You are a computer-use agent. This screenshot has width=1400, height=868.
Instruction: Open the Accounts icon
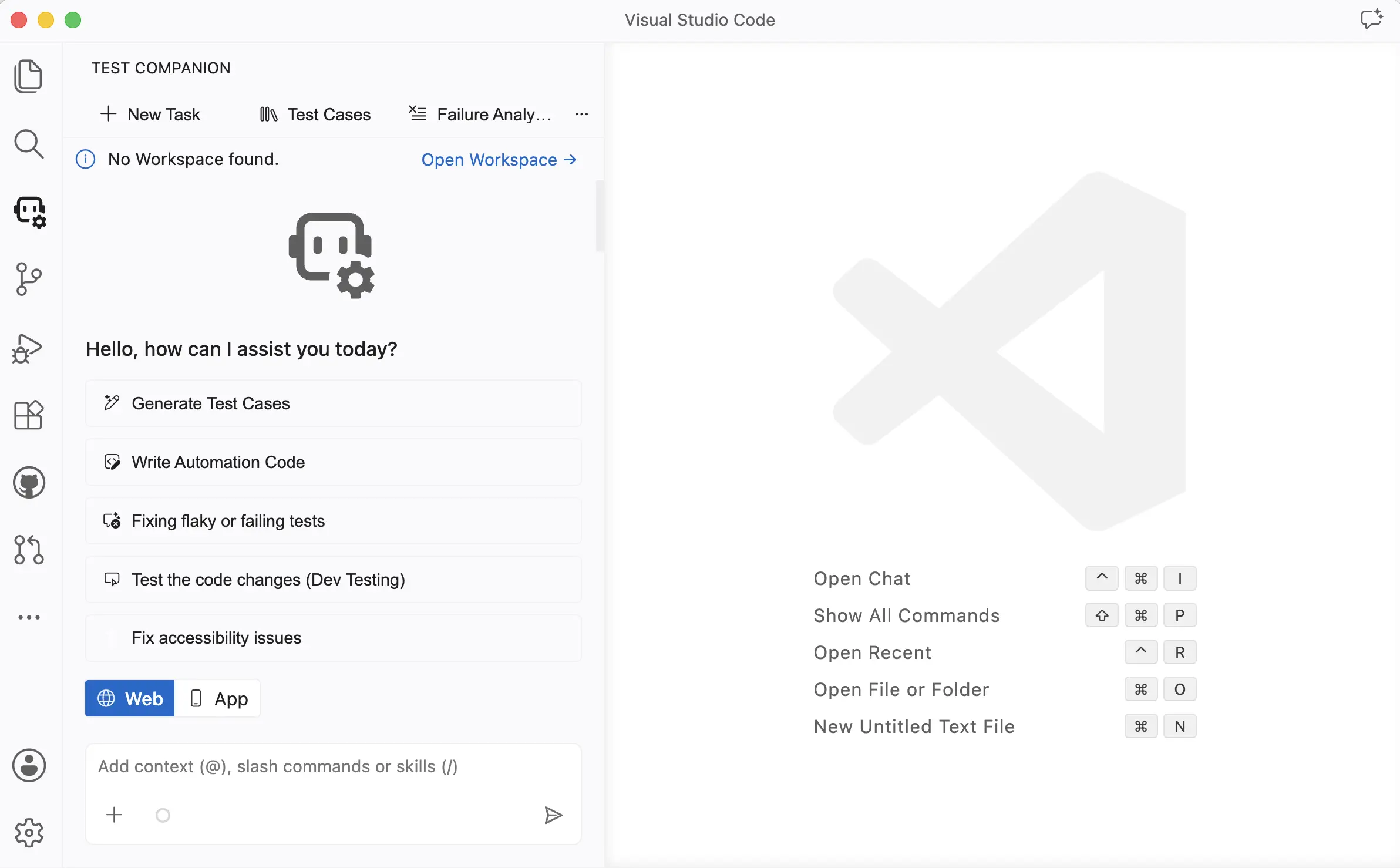(x=29, y=765)
